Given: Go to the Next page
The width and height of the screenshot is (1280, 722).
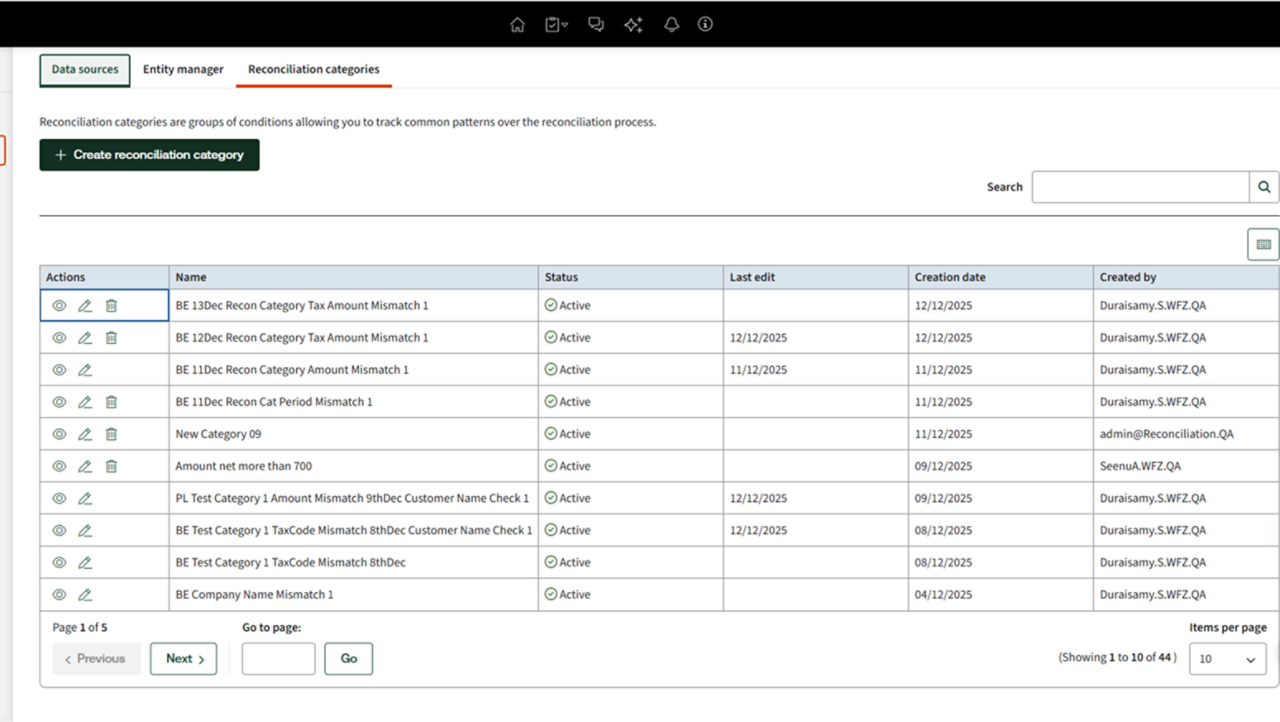Looking at the screenshot, I should tap(184, 659).
